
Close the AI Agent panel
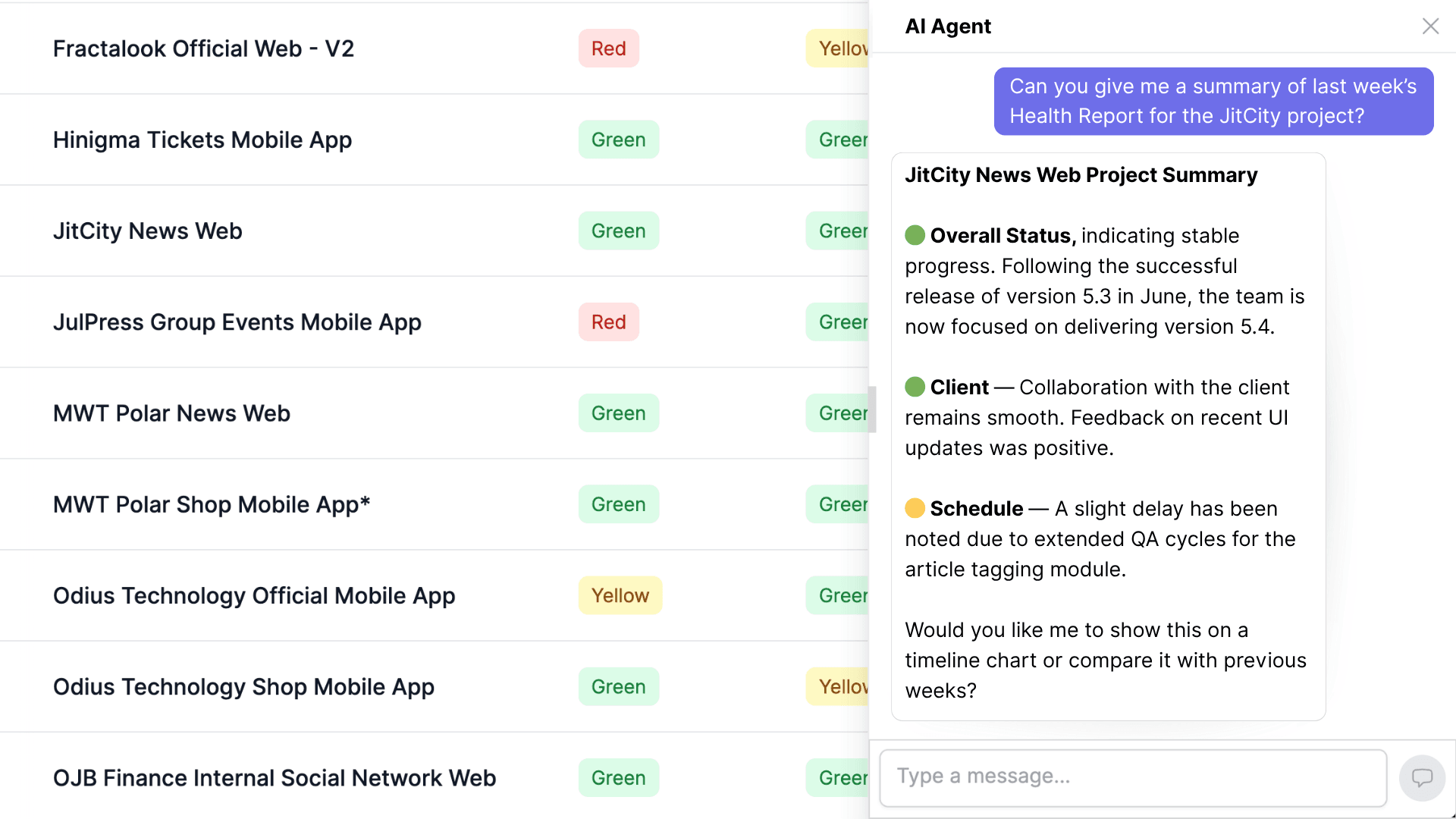pos(1430,26)
